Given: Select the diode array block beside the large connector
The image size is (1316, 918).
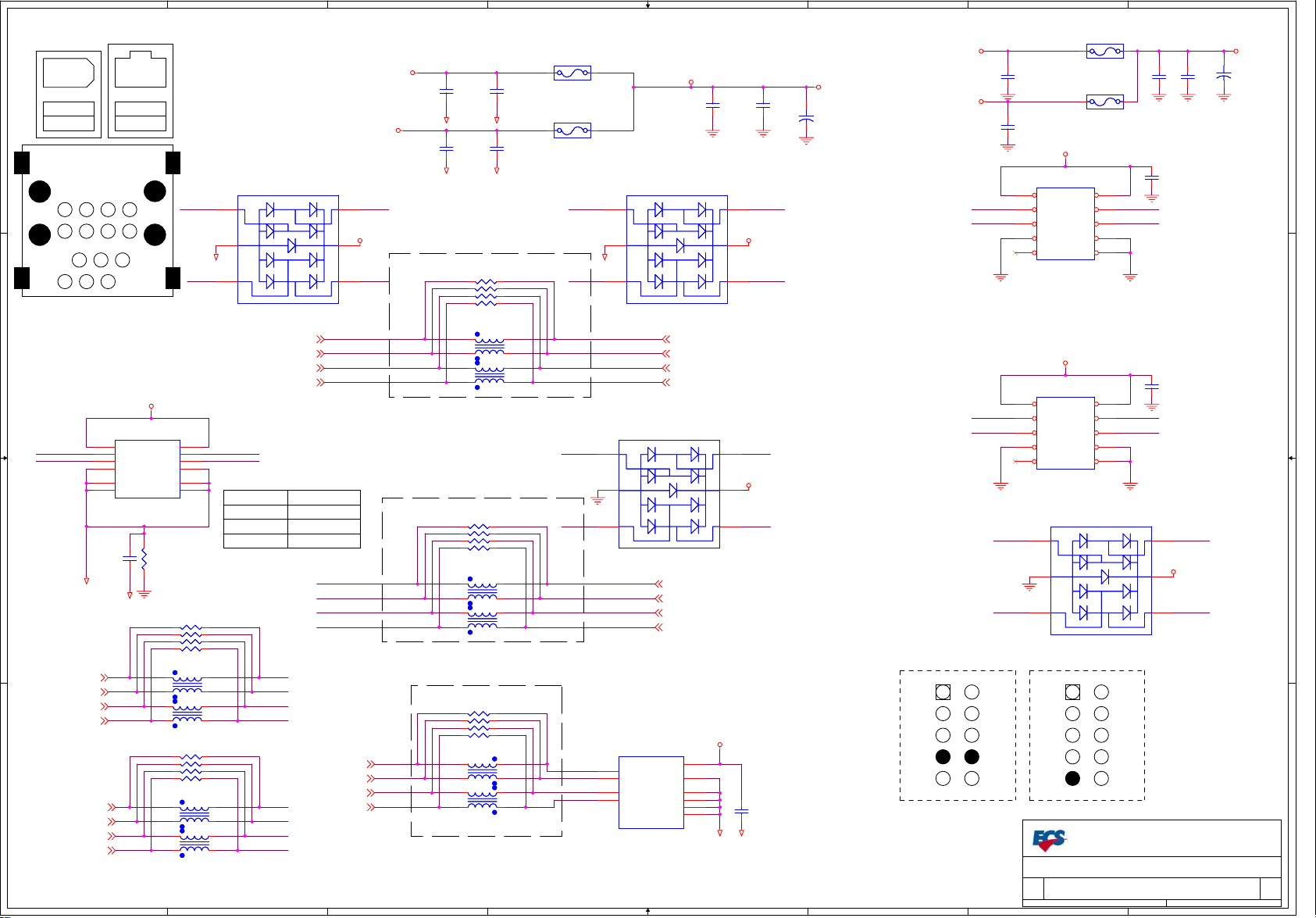Looking at the screenshot, I should (288, 249).
